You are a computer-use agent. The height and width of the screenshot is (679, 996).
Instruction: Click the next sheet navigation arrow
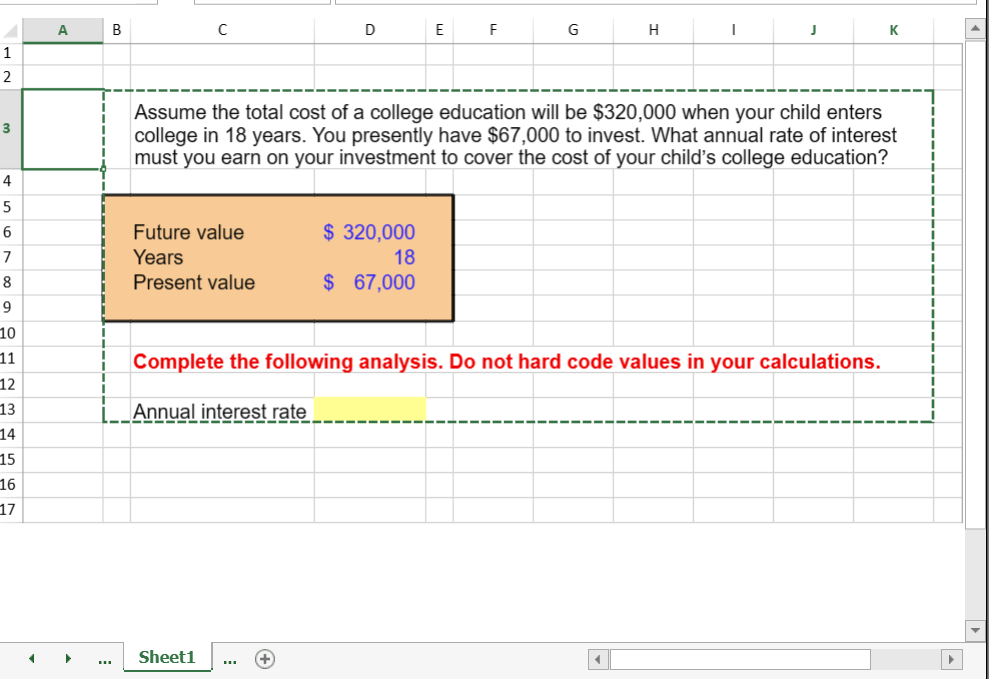67,658
